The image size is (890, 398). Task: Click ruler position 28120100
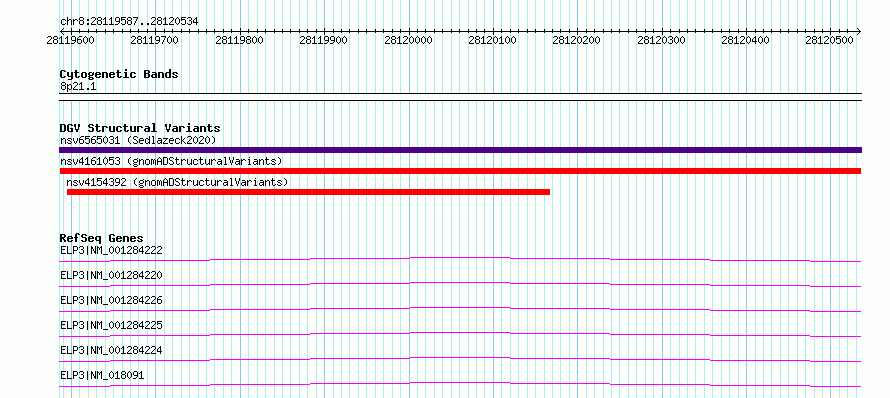[x=492, y=40]
